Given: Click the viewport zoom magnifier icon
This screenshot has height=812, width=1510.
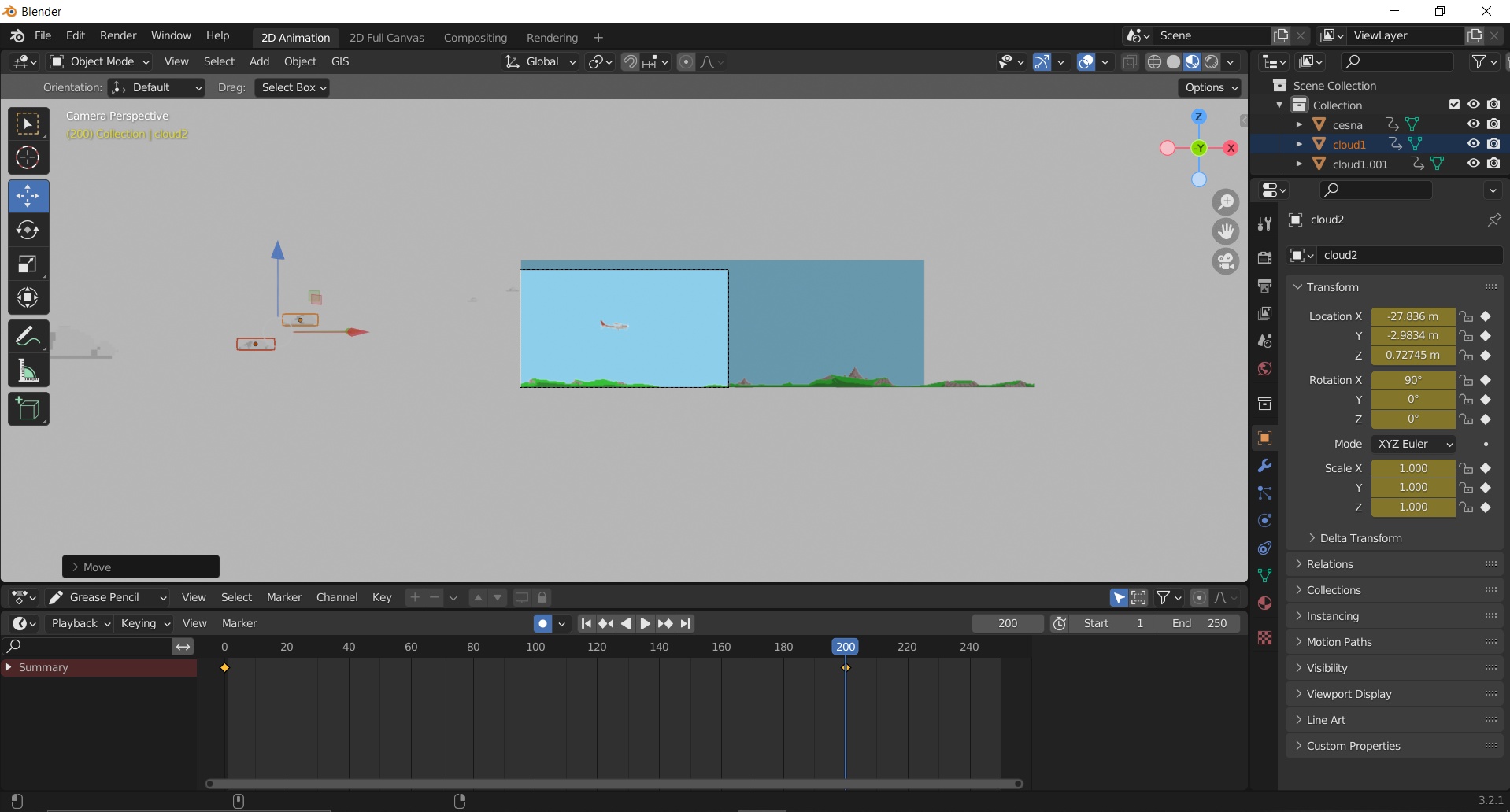Looking at the screenshot, I should [x=1226, y=202].
